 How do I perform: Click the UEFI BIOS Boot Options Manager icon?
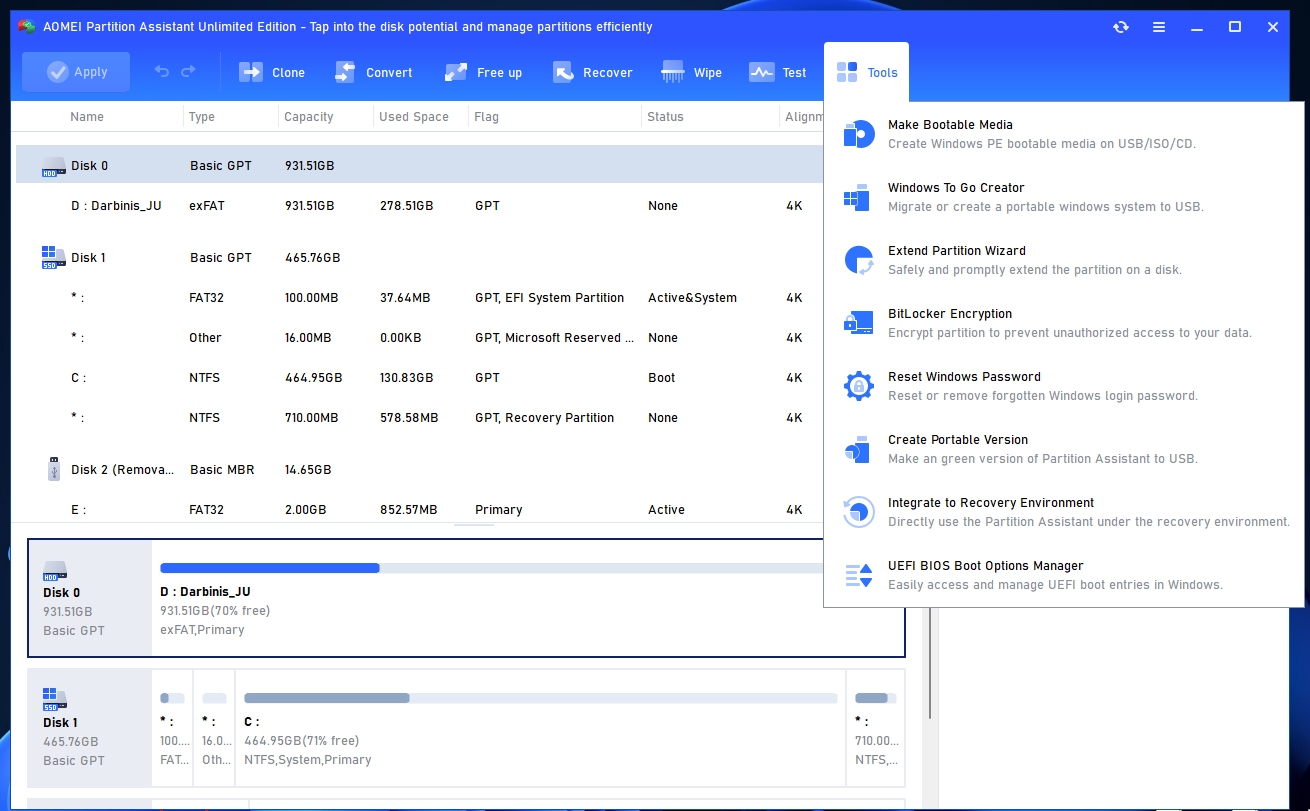pos(859,575)
